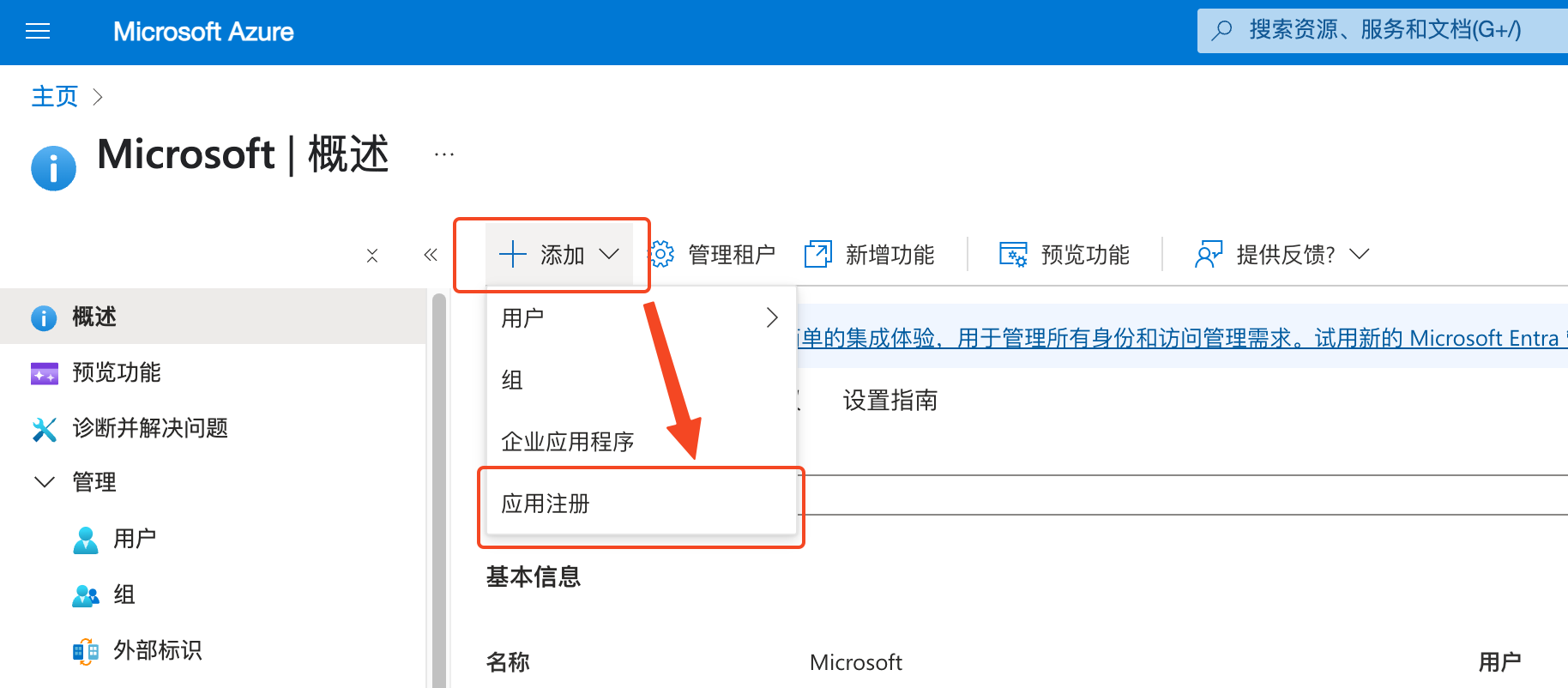Click the 预览功能 toolbar icon
The image size is (1568, 688).
pos(1013,255)
